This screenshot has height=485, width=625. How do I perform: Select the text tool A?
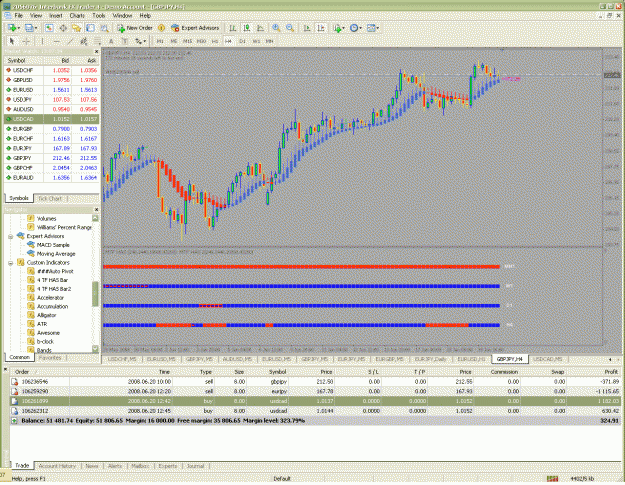coord(111,41)
